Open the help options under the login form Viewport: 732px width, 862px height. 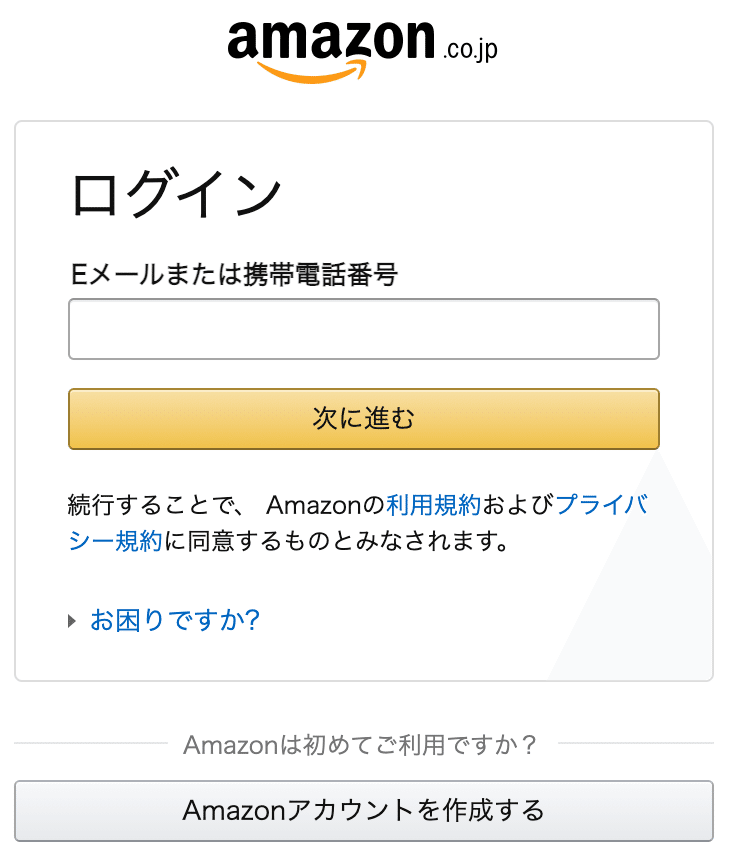(173, 620)
